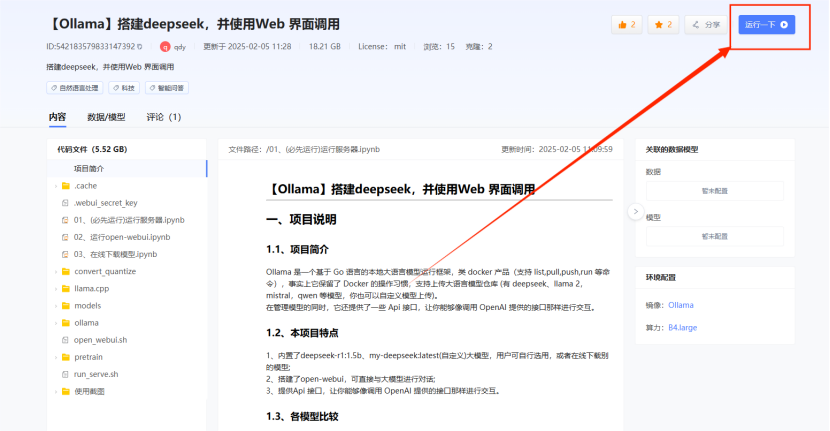Click notebook icon of 02 运行open-webui.ipynb
This screenshot has width=830, height=431.
(x=65, y=237)
